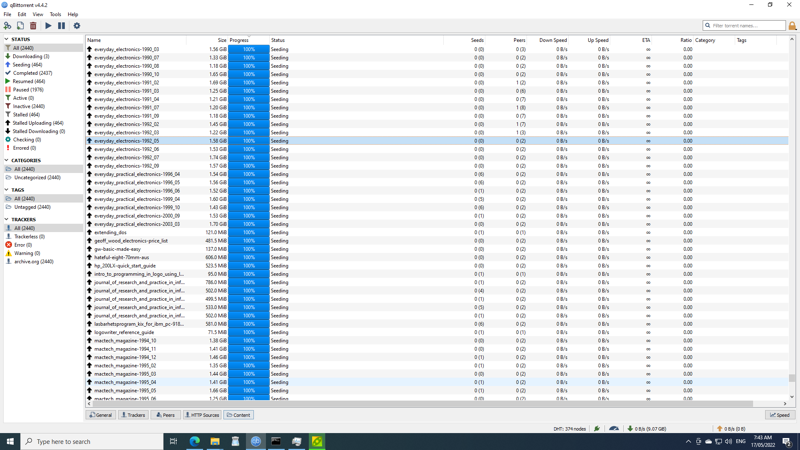This screenshot has height=450, width=800.
Task: Click the vertical scrollbar thumb of torrent list
Action: coord(792,378)
